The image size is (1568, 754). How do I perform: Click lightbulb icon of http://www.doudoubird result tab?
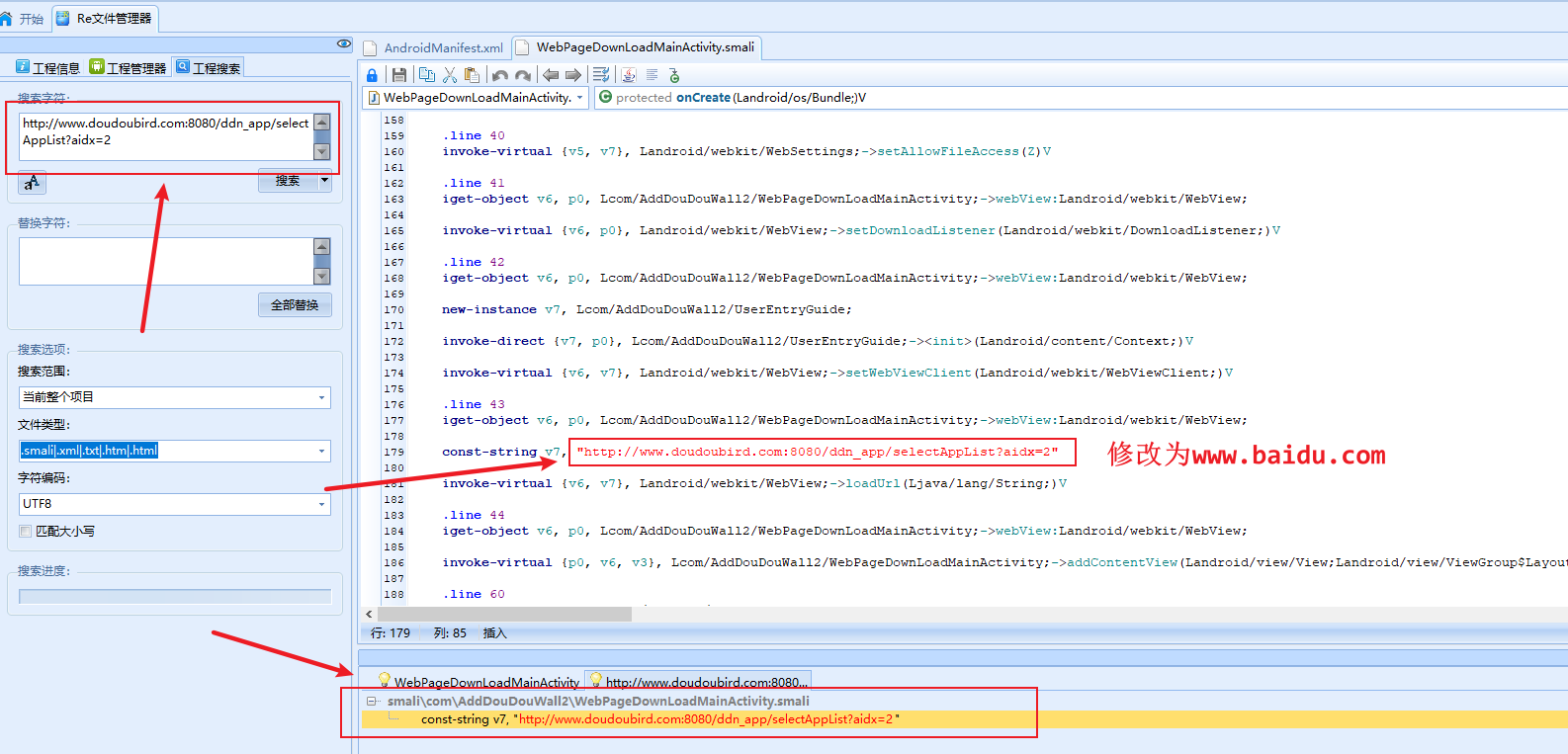click(x=596, y=680)
